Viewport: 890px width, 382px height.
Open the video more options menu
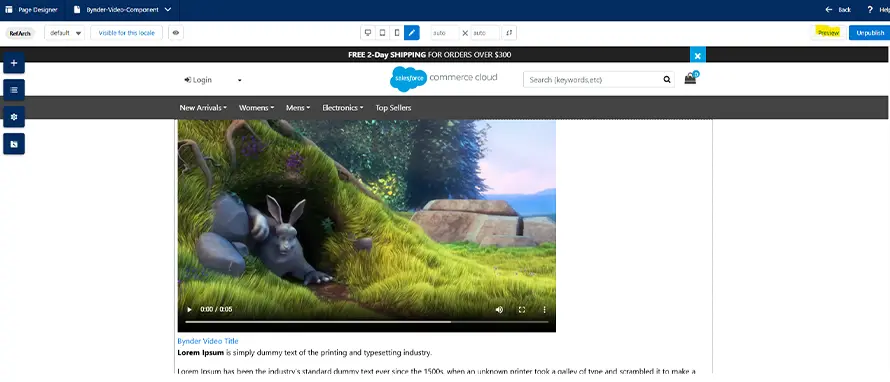[544, 310]
